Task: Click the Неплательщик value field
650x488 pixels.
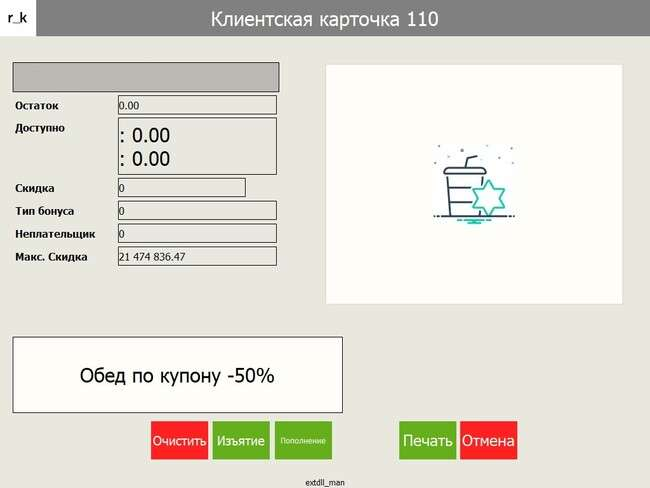Action: [x=196, y=234]
